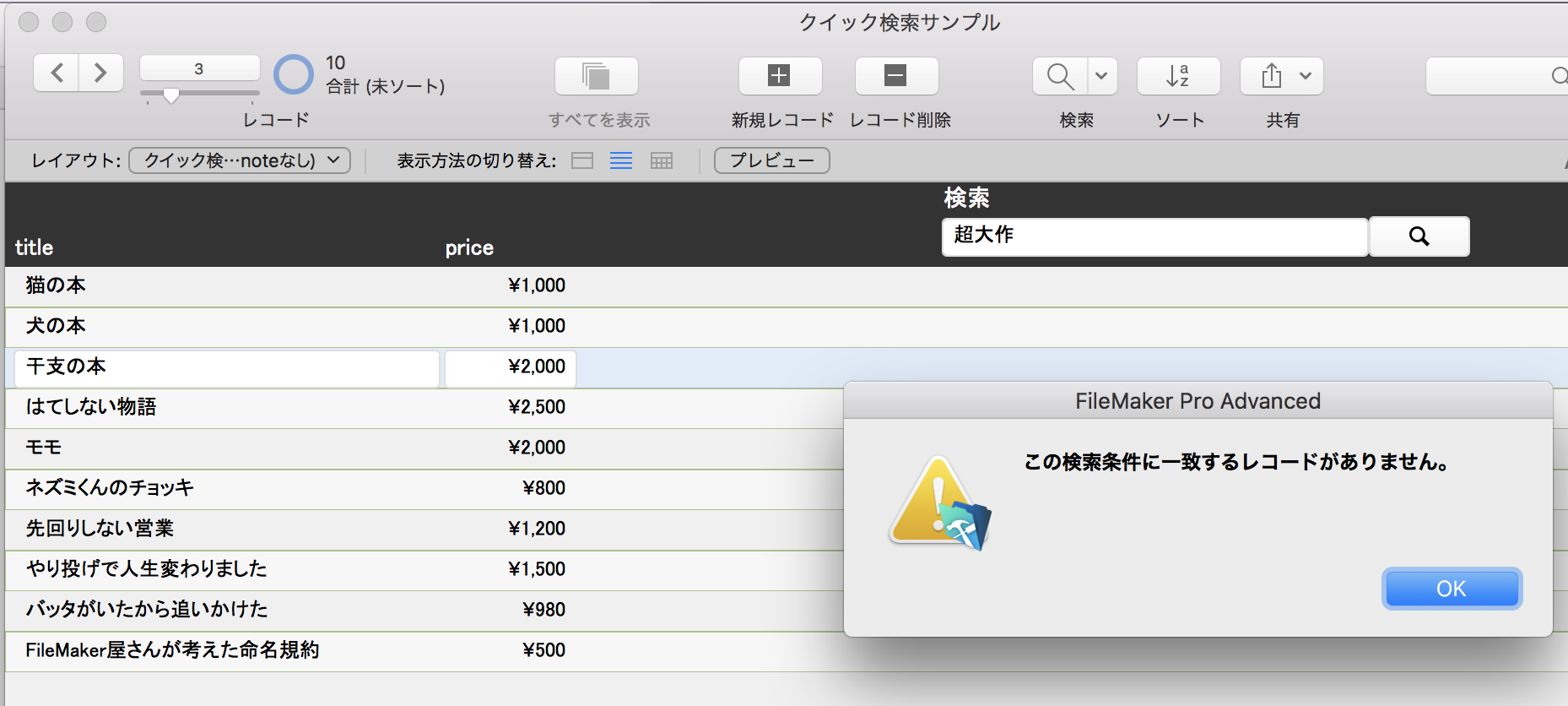Open Find mode with magnifier icon

[1060, 76]
